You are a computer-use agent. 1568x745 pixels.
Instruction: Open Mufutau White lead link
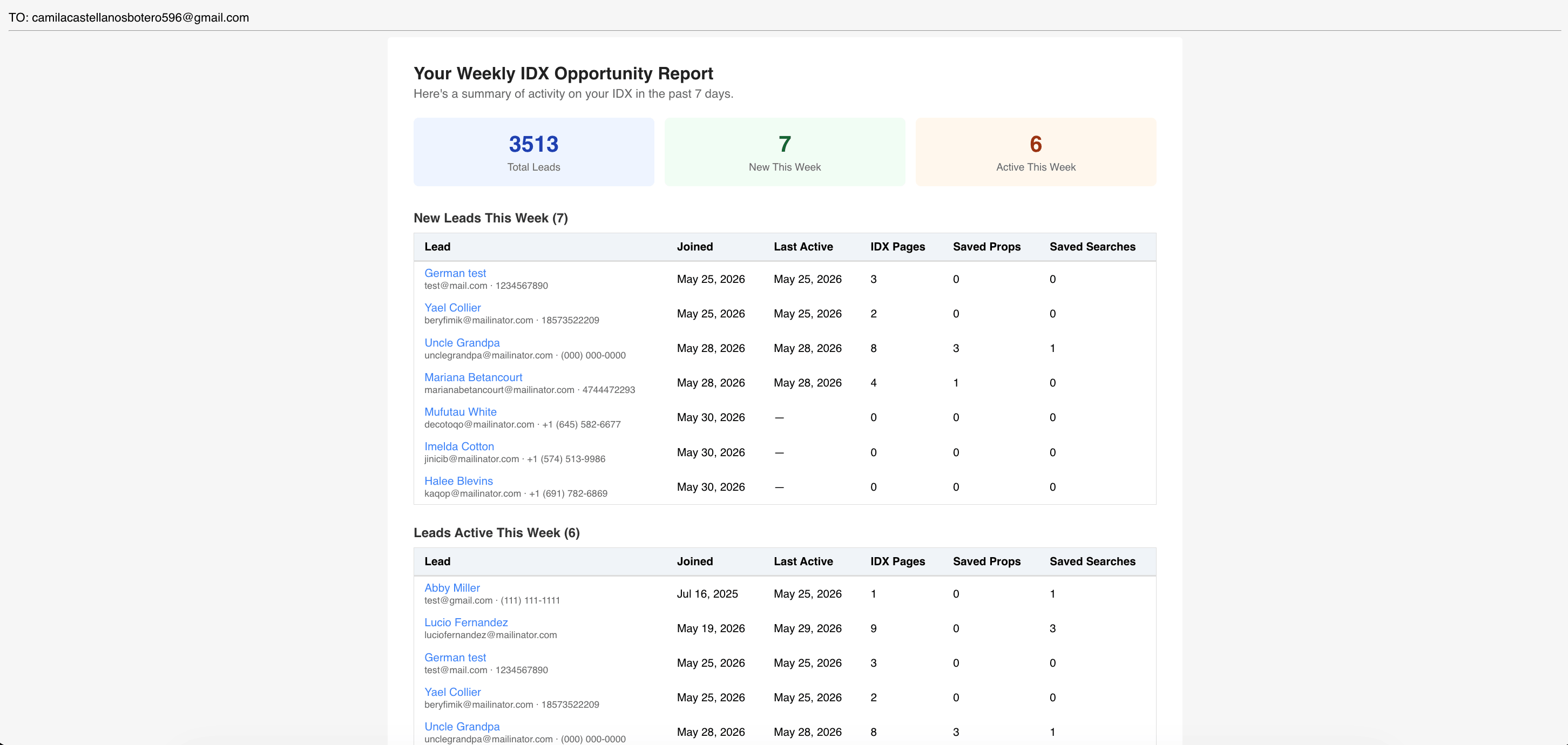point(460,412)
